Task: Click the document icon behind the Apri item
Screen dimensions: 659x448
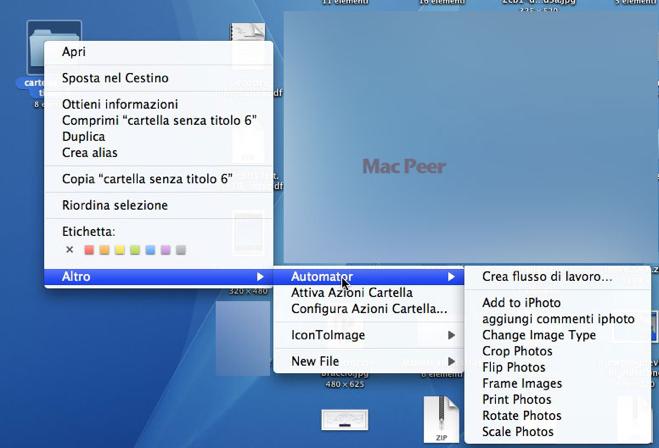Action: 248,32
